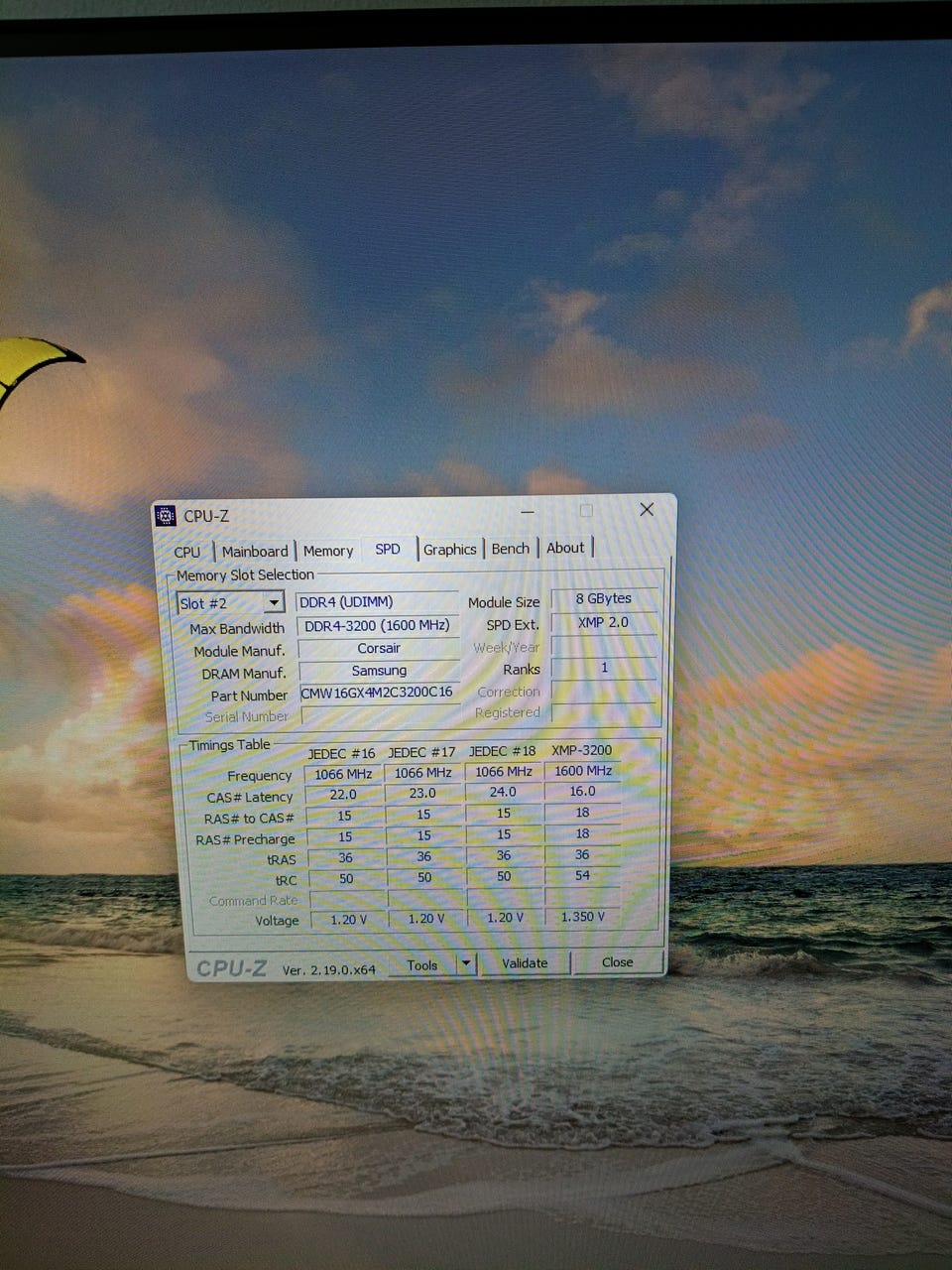Close CPU-Z with the X button
This screenshot has width=952, height=1270.
click(647, 509)
